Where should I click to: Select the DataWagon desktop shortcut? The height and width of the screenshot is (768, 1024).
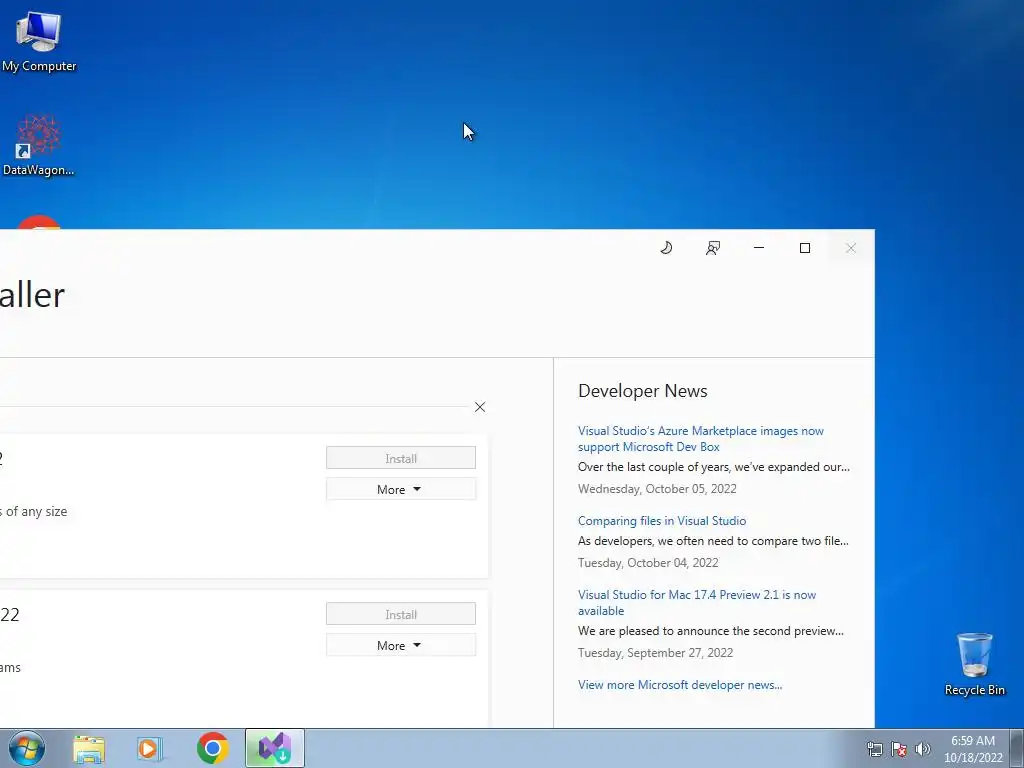39,146
